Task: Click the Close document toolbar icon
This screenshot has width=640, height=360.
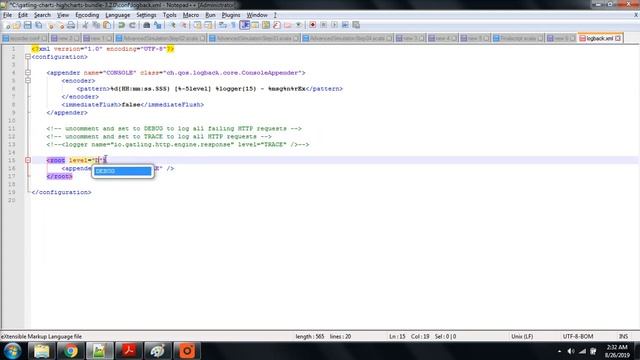Action: pos(50,25)
